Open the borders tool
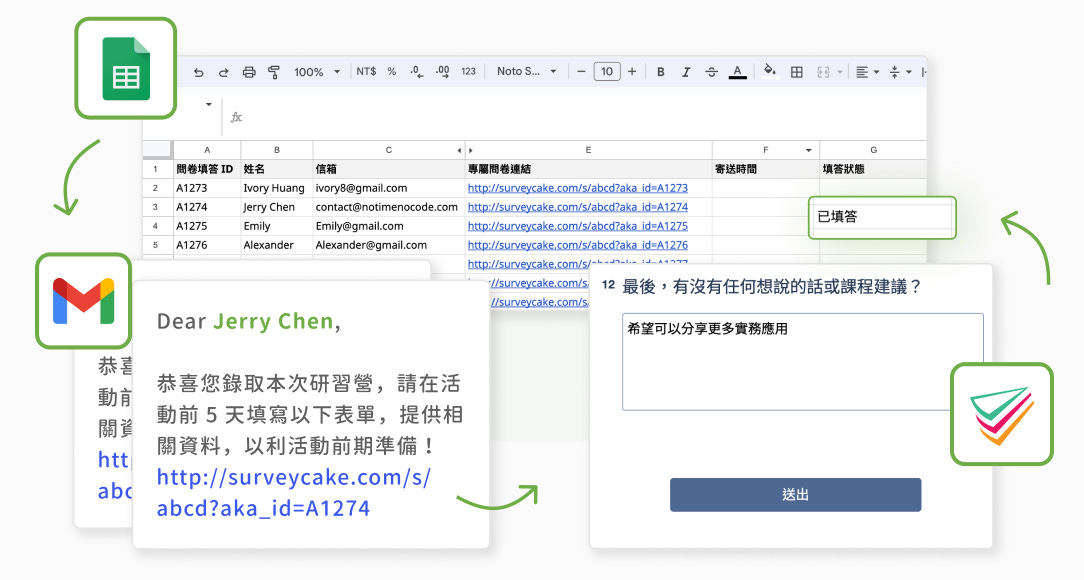 (x=796, y=72)
